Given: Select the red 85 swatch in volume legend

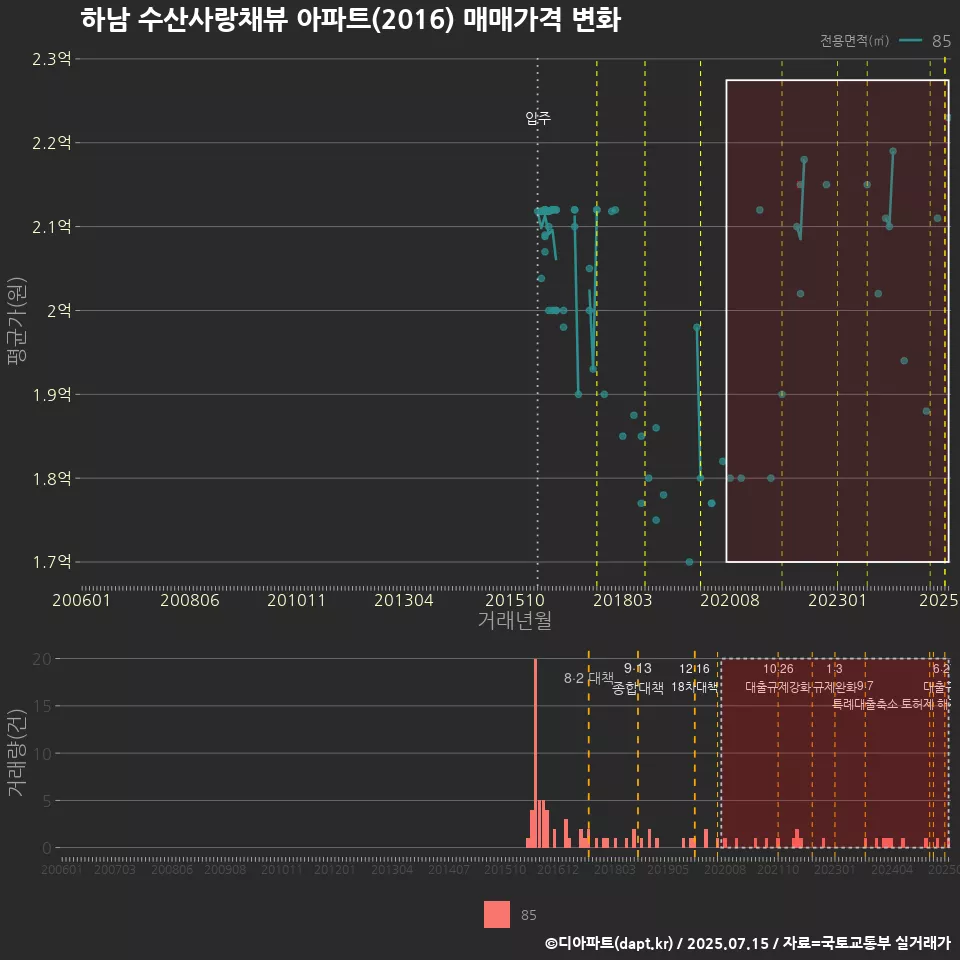Looking at the screenshot, I should coord(497,914).
